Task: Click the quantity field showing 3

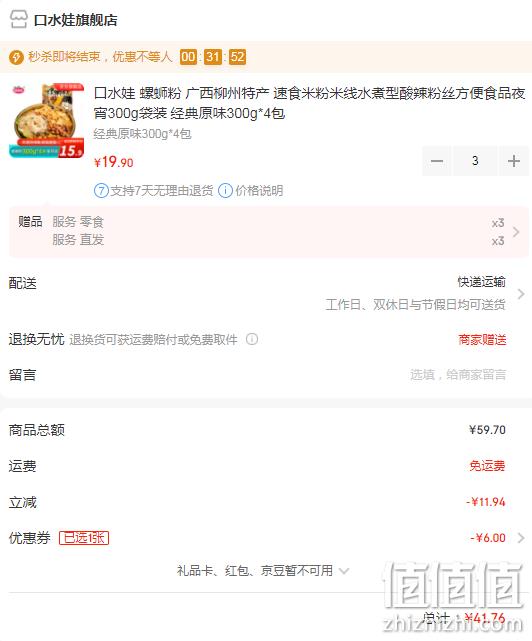Action: pyautogui.click(x=475, y=161)
